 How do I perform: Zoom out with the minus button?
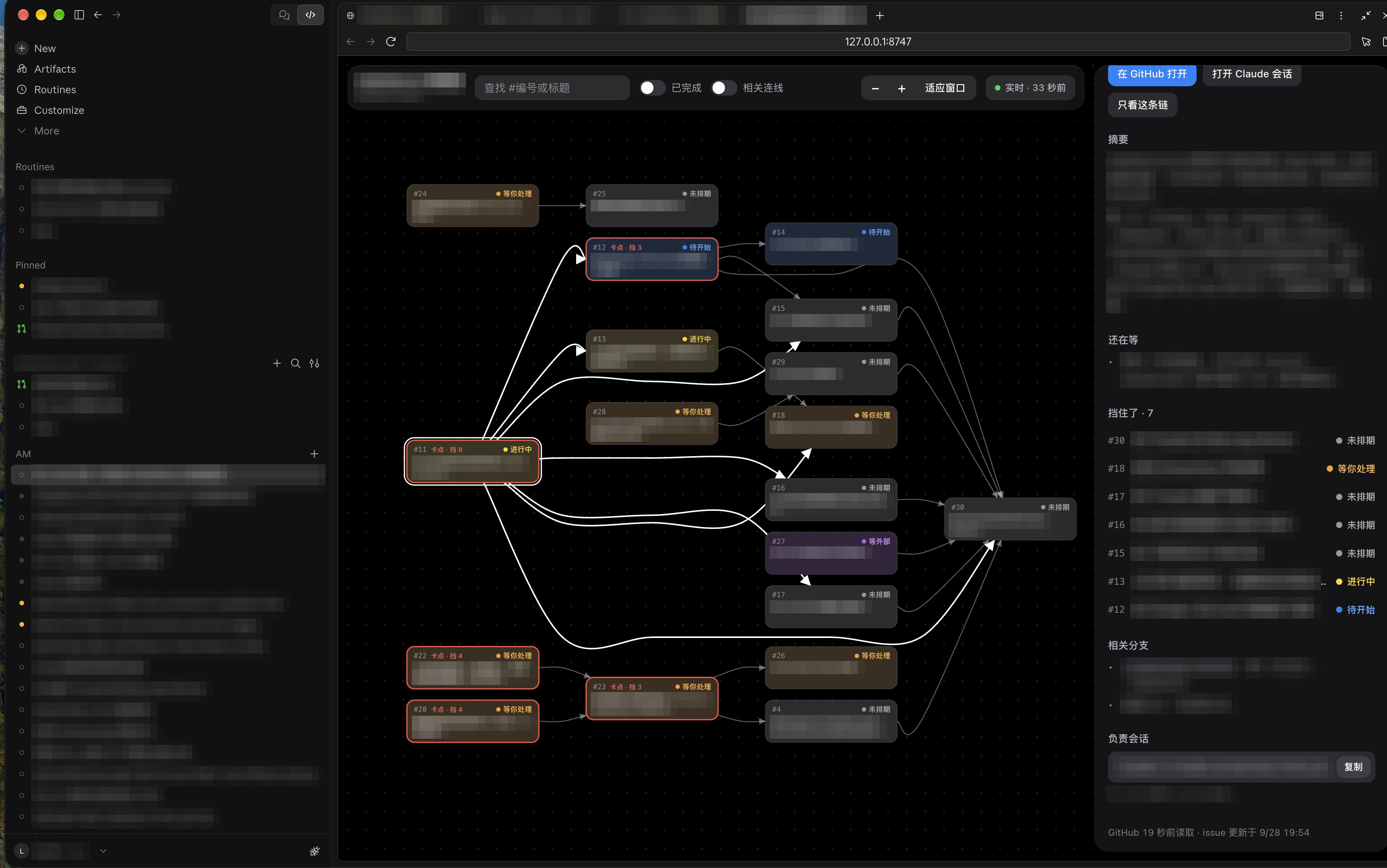point(875,89)
